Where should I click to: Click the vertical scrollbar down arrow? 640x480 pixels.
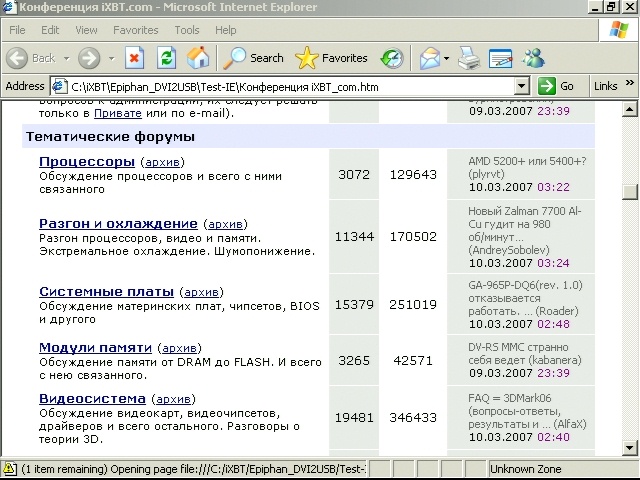coord(629,447)
